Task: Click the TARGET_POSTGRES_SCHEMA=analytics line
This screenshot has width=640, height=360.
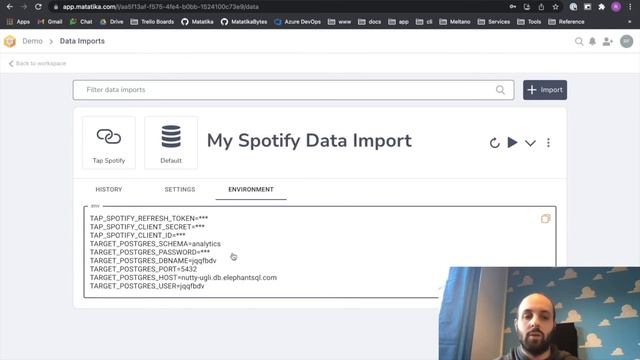Action: (155, 244)
